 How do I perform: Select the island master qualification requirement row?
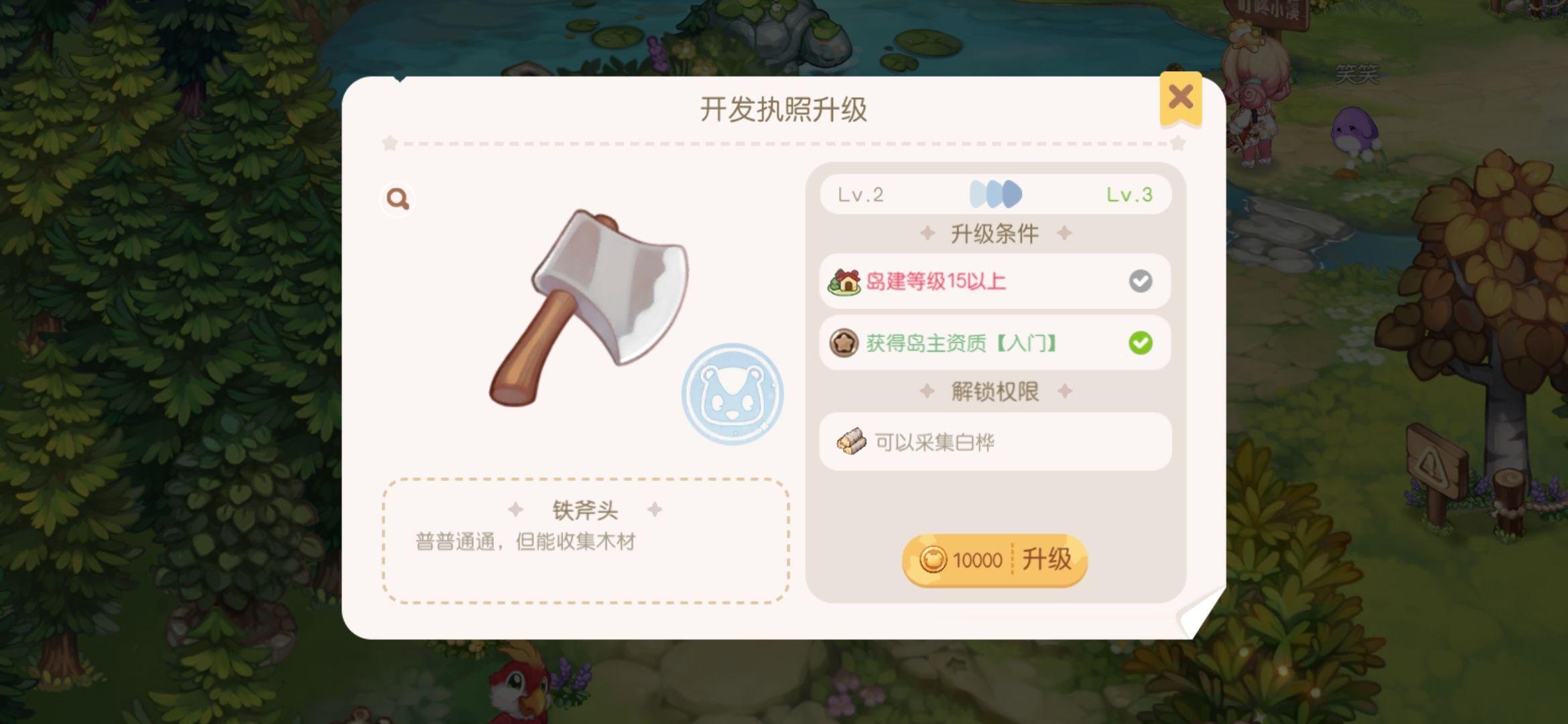click(995, 343)
